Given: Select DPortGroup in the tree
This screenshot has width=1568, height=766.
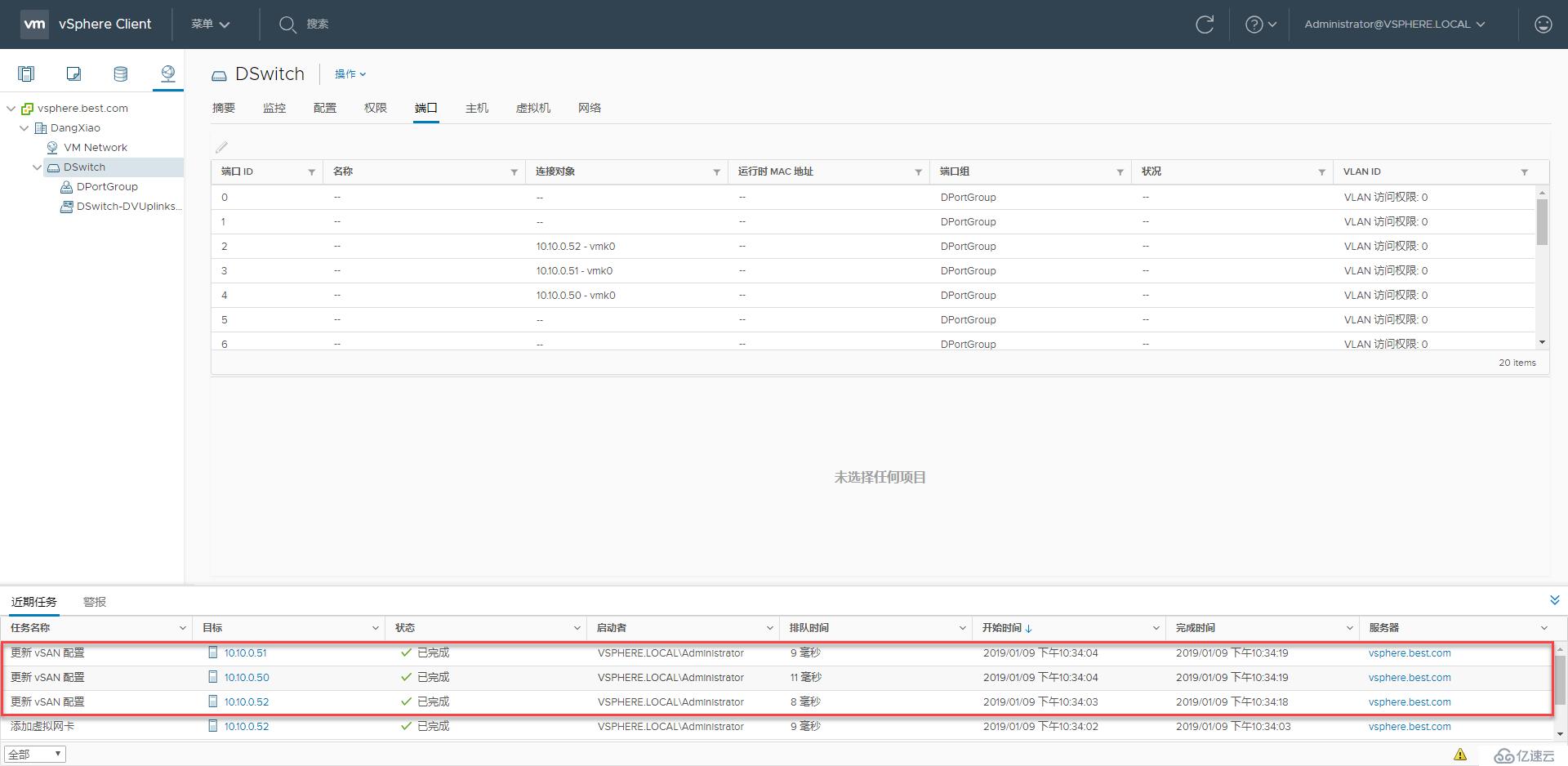Looking at the screenshot, I should pos(107,187).
